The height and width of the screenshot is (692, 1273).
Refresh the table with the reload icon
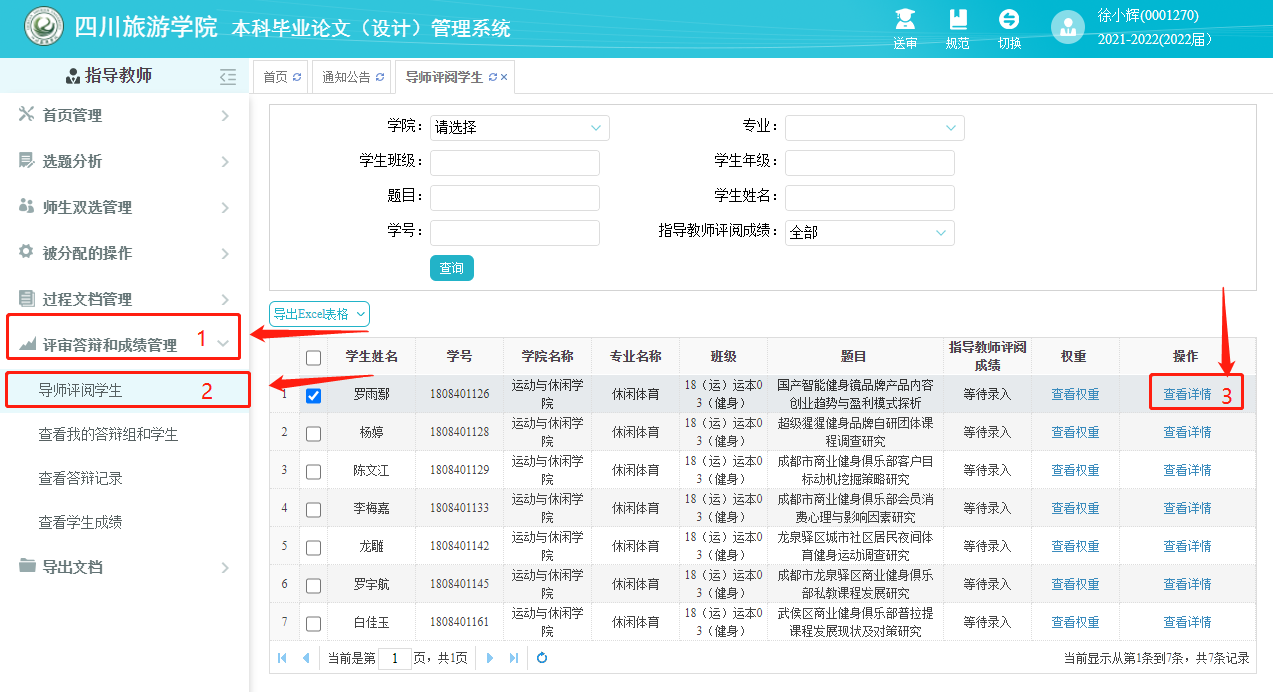pyautogui.click(x=542, y=658)
